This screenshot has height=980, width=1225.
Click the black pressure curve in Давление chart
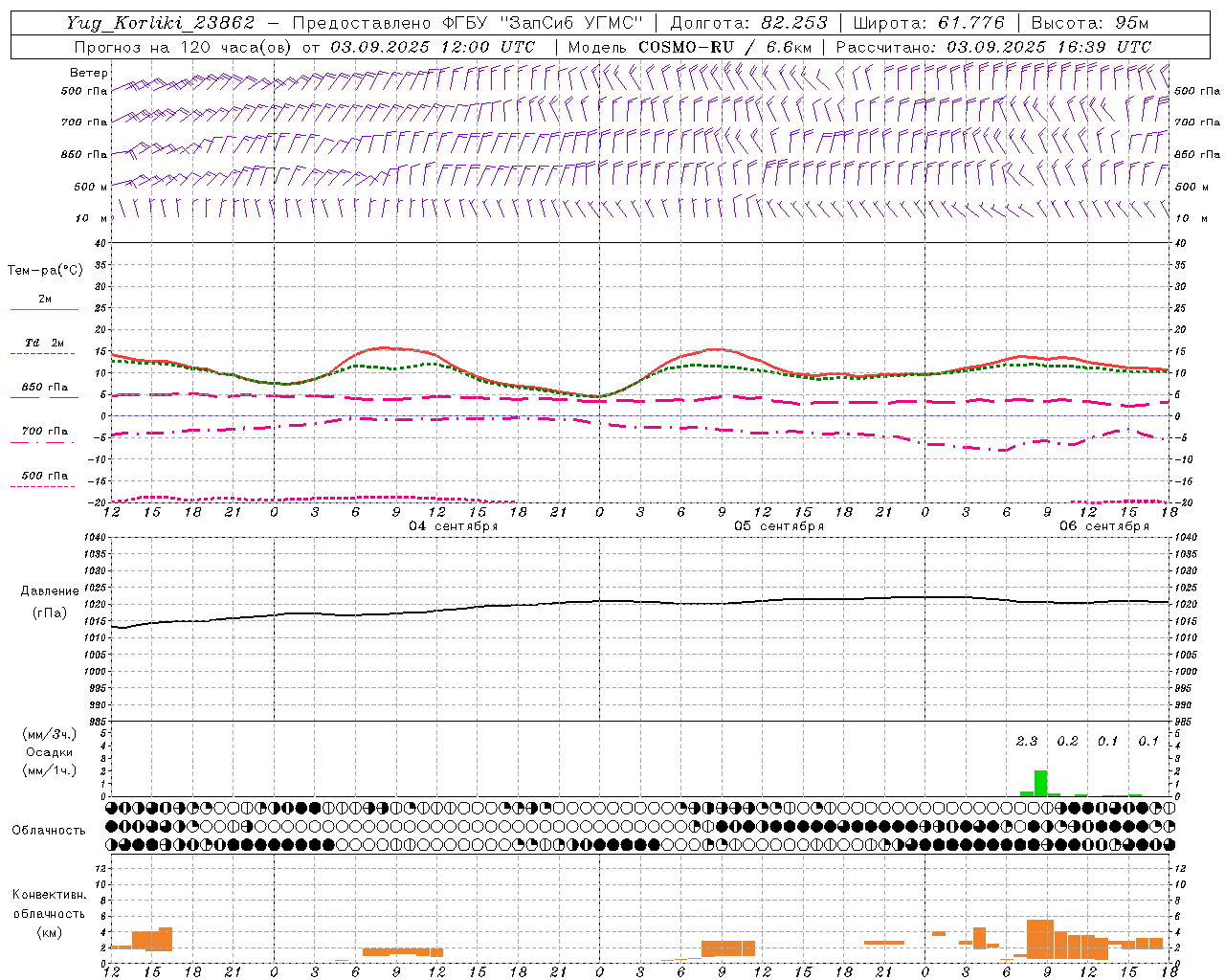(641, 602)
